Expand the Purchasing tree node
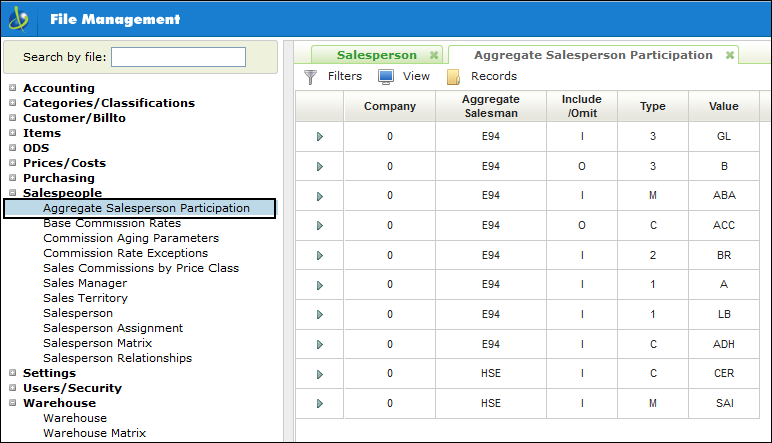 [13, 178]
